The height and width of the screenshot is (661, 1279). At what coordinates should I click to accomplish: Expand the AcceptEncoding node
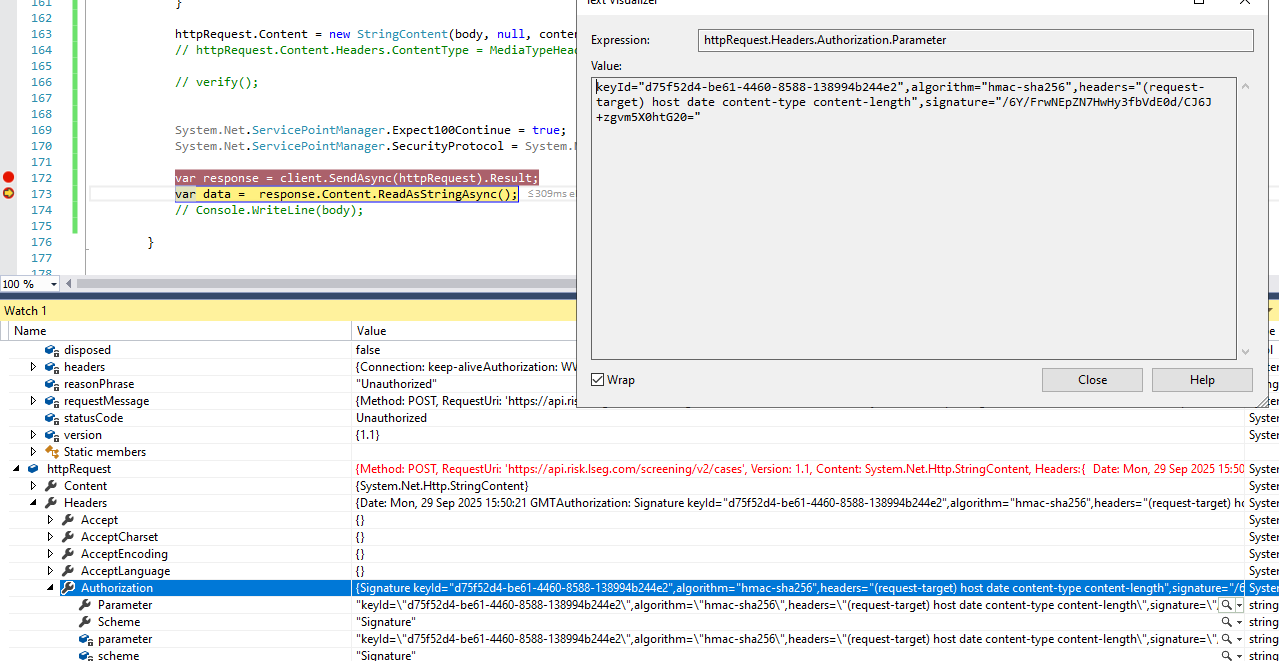51,554
